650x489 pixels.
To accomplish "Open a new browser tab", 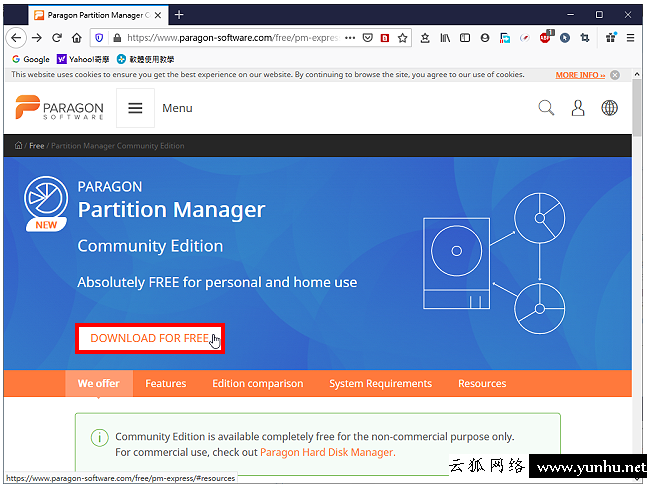I will (x=179, y=15).
